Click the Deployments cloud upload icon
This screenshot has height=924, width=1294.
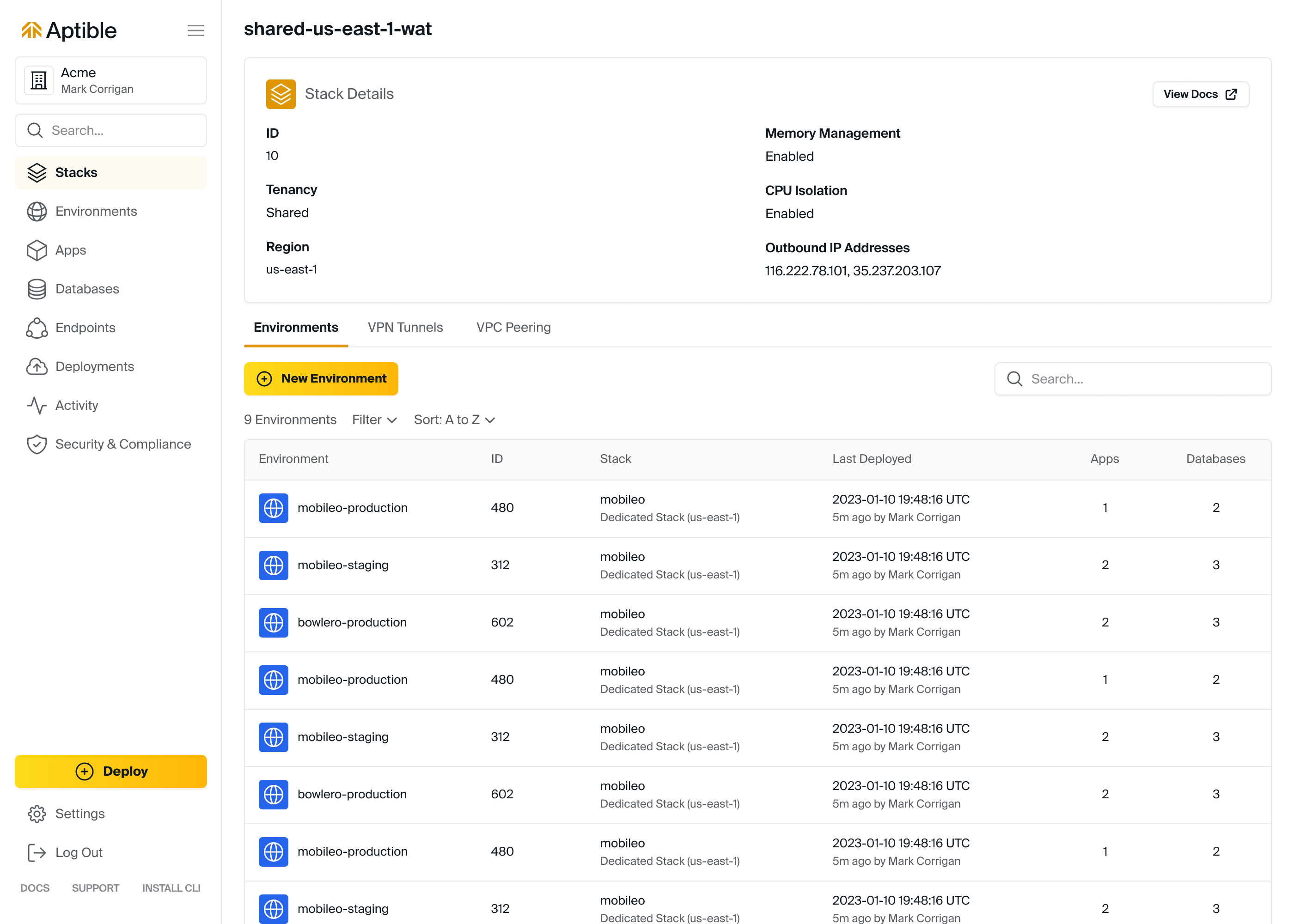[37, 366]
